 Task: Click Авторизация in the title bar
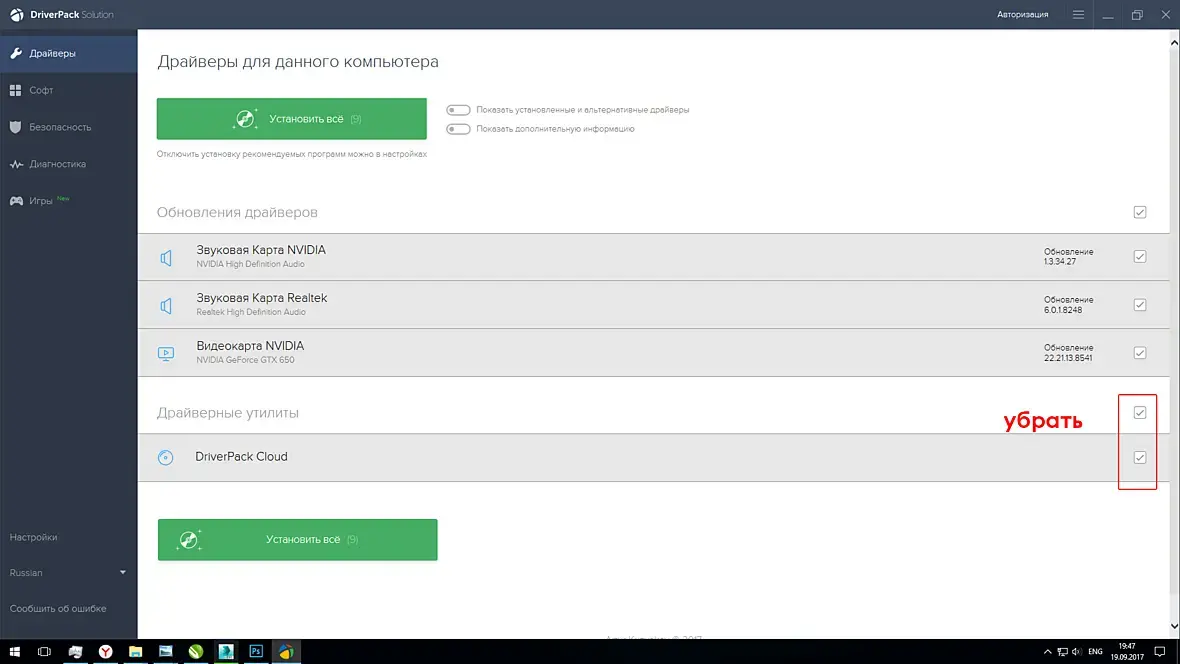coord(1023,14)
